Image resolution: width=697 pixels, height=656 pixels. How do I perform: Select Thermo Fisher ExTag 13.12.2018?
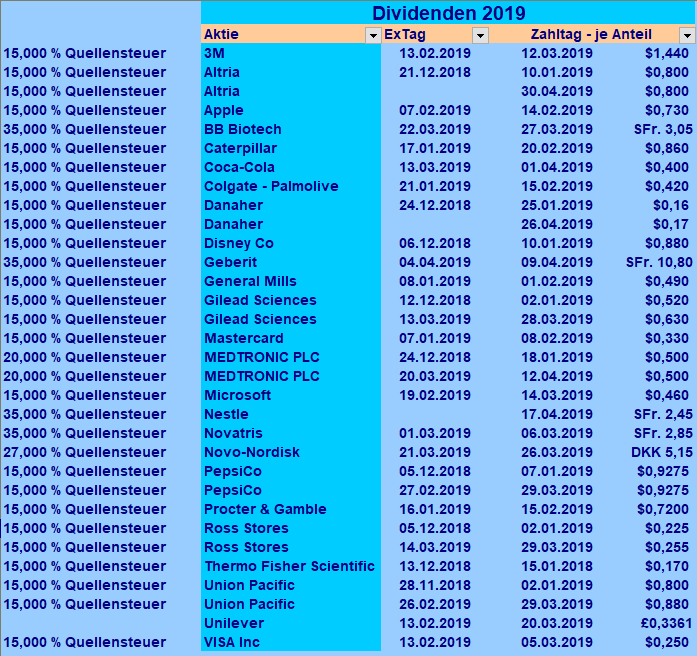coord(435,566)
